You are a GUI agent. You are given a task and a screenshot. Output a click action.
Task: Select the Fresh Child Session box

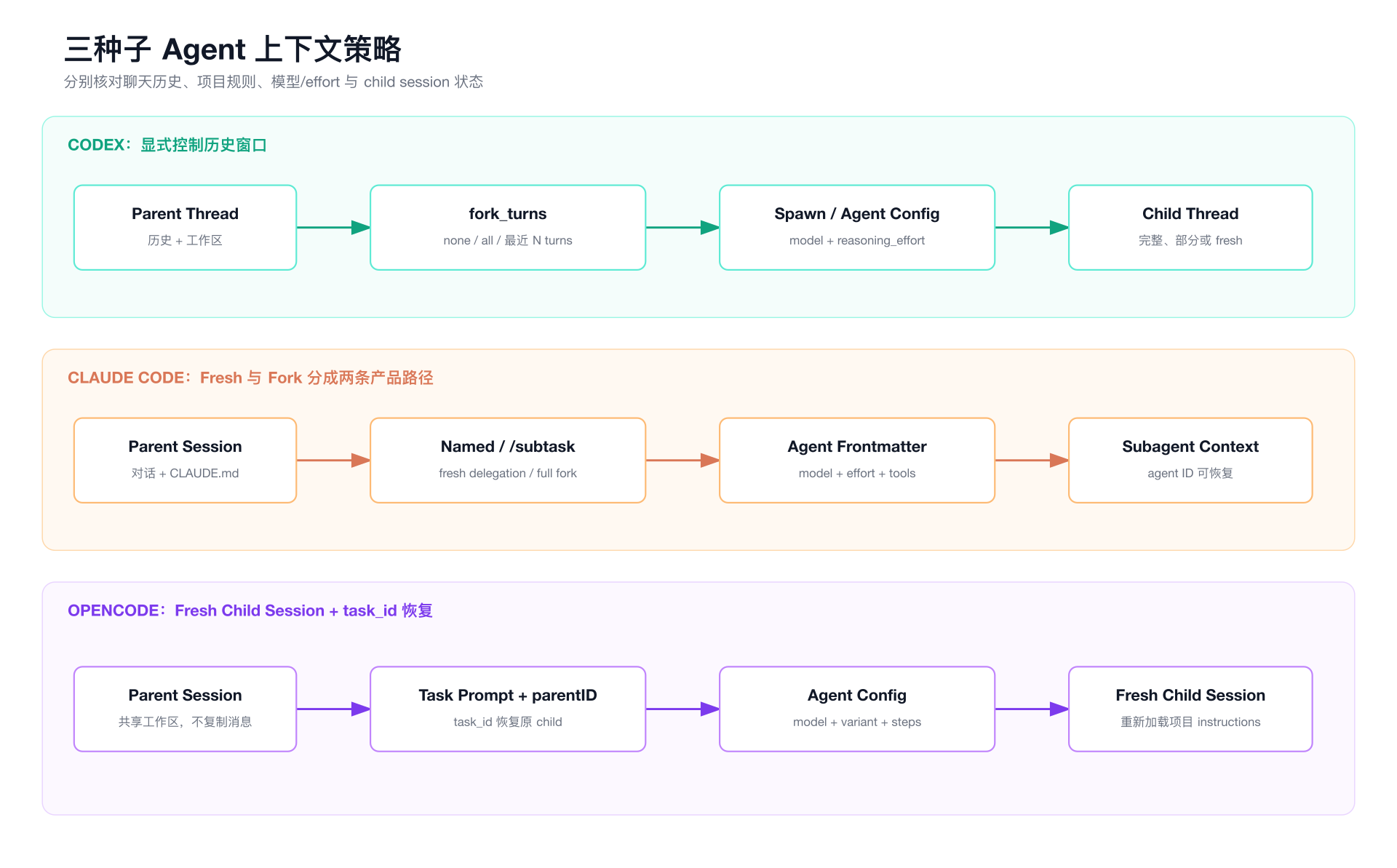(x=1190, y=709)
